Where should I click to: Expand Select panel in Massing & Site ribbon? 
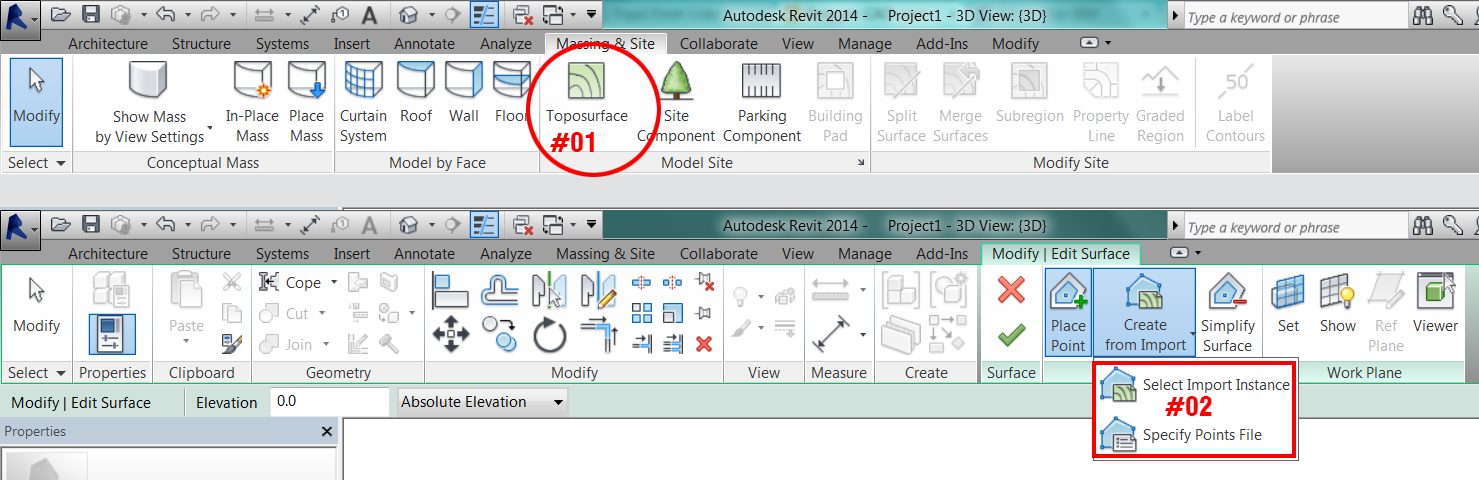click(36, 163)
